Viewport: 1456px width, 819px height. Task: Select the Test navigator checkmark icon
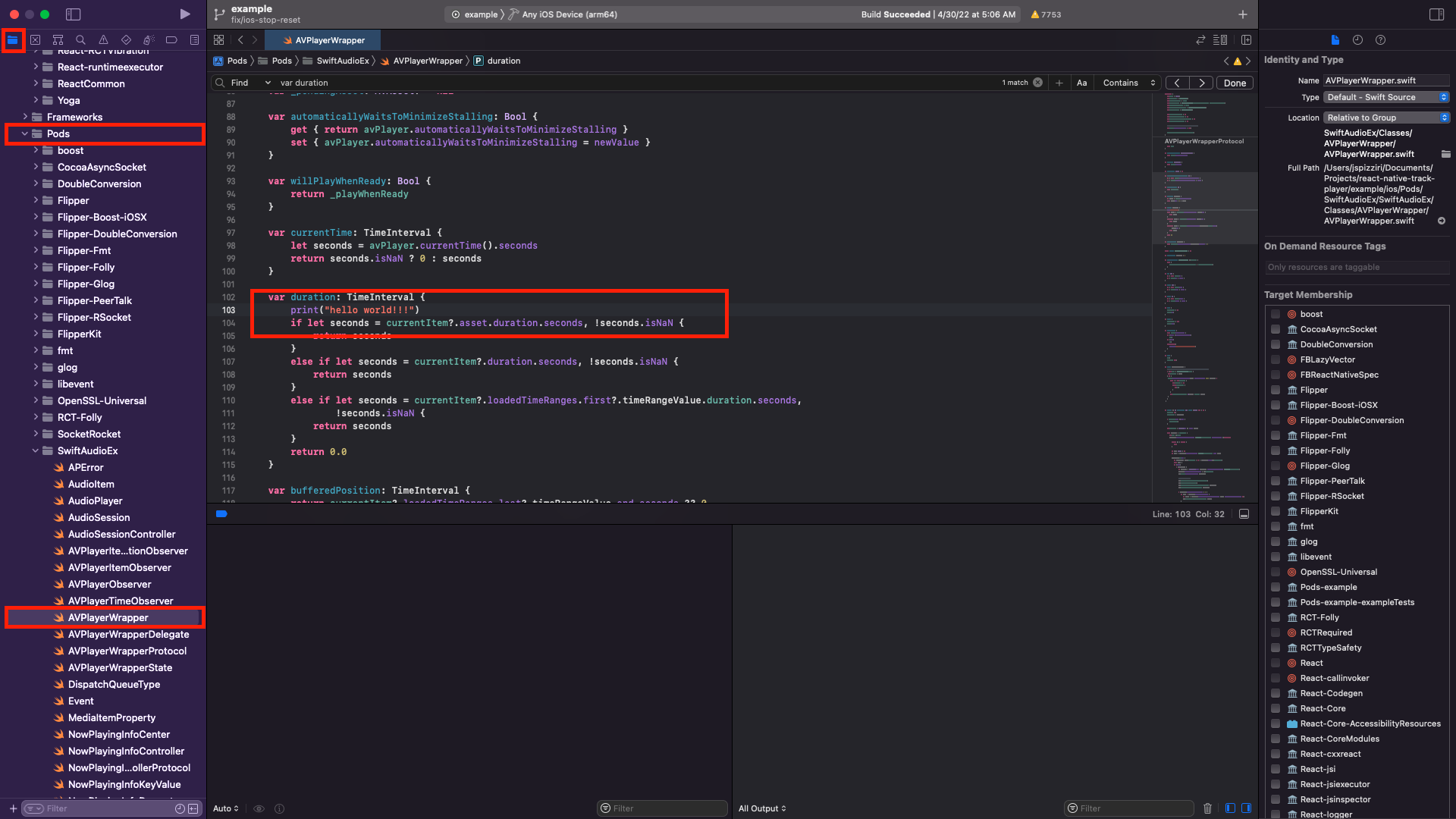[125, 39]
